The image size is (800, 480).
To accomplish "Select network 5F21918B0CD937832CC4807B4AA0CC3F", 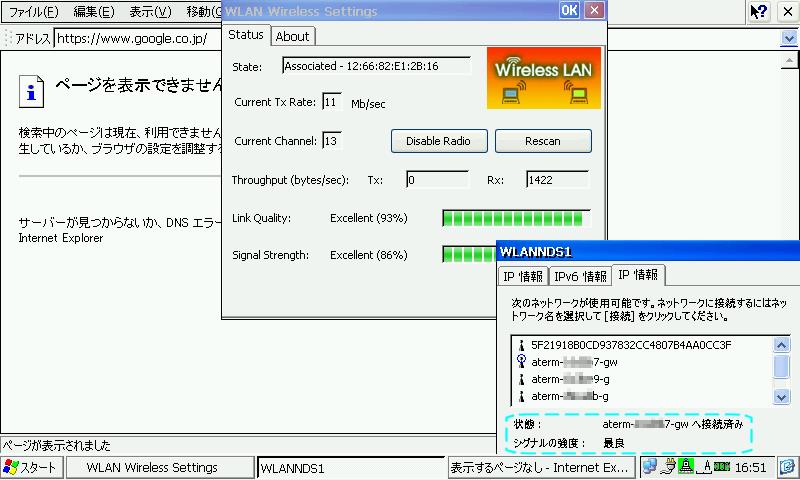I will tap(631, 345).
